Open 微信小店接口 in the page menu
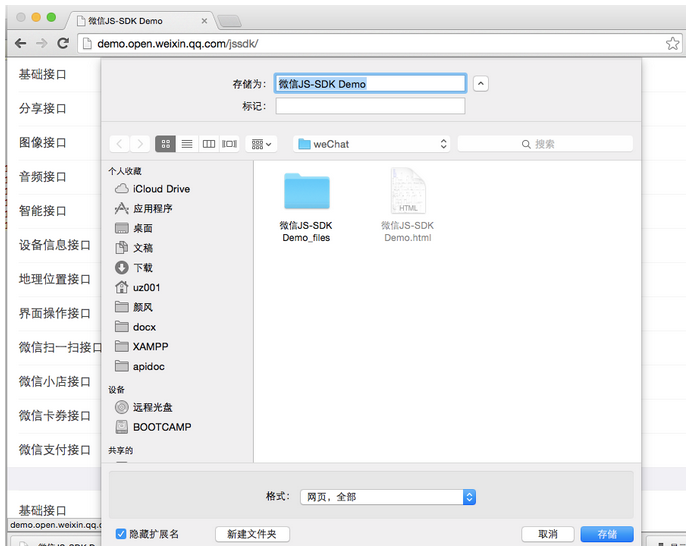Image resolution: width=691 pixels, height=552 pixels. (x=55, y=381)
